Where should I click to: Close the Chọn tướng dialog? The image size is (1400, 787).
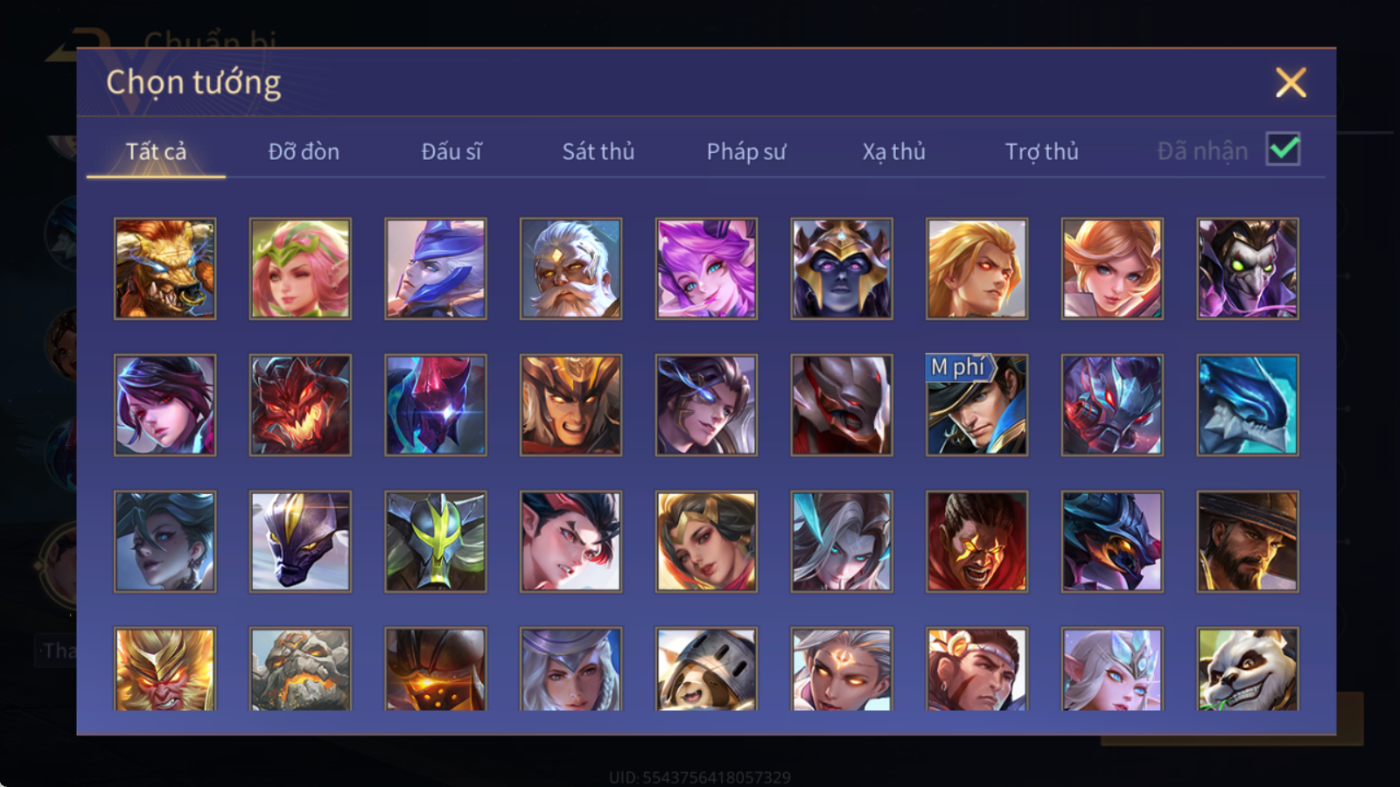pos(1290,82)
